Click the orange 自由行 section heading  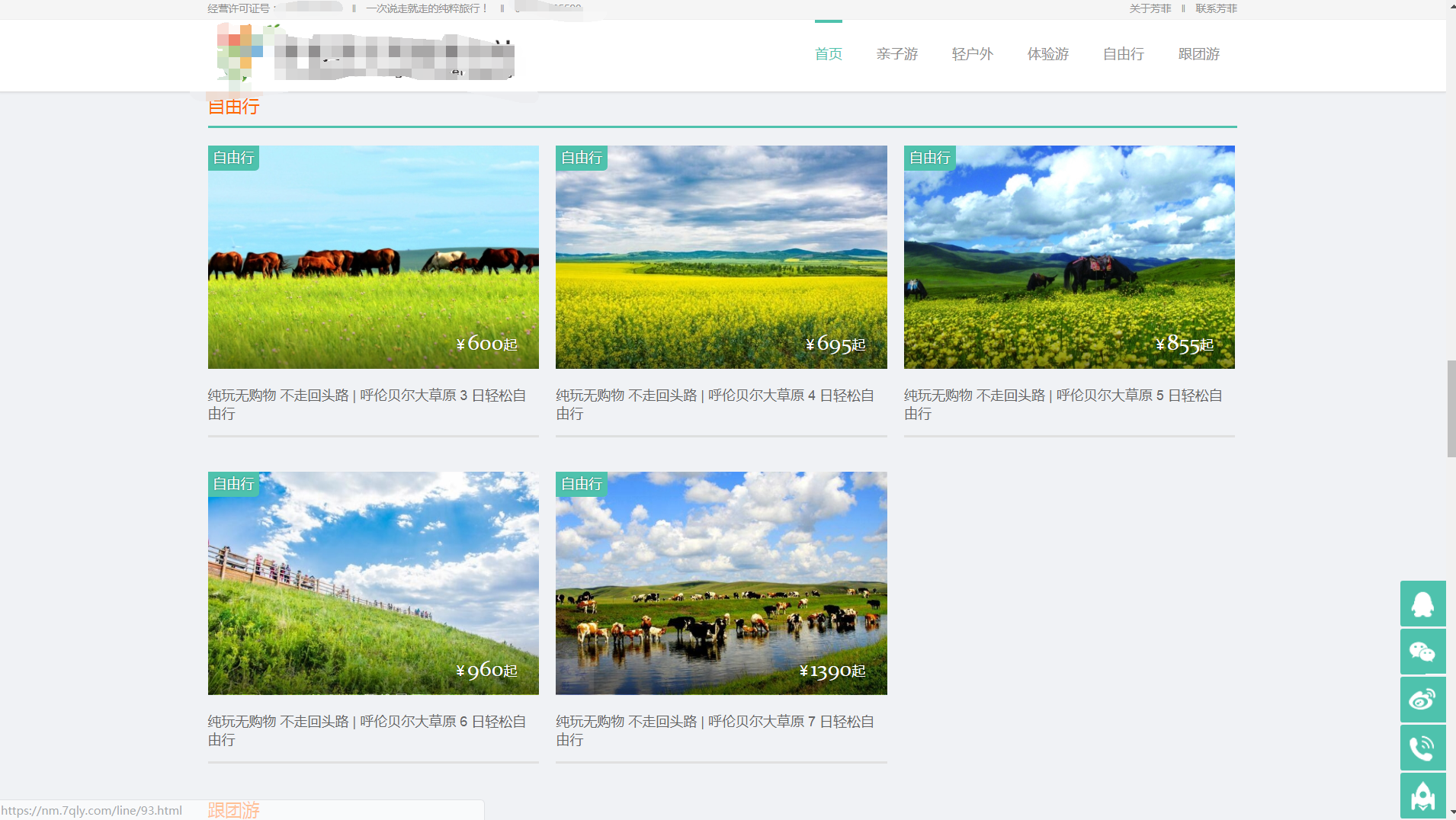(x=234, y=107)
